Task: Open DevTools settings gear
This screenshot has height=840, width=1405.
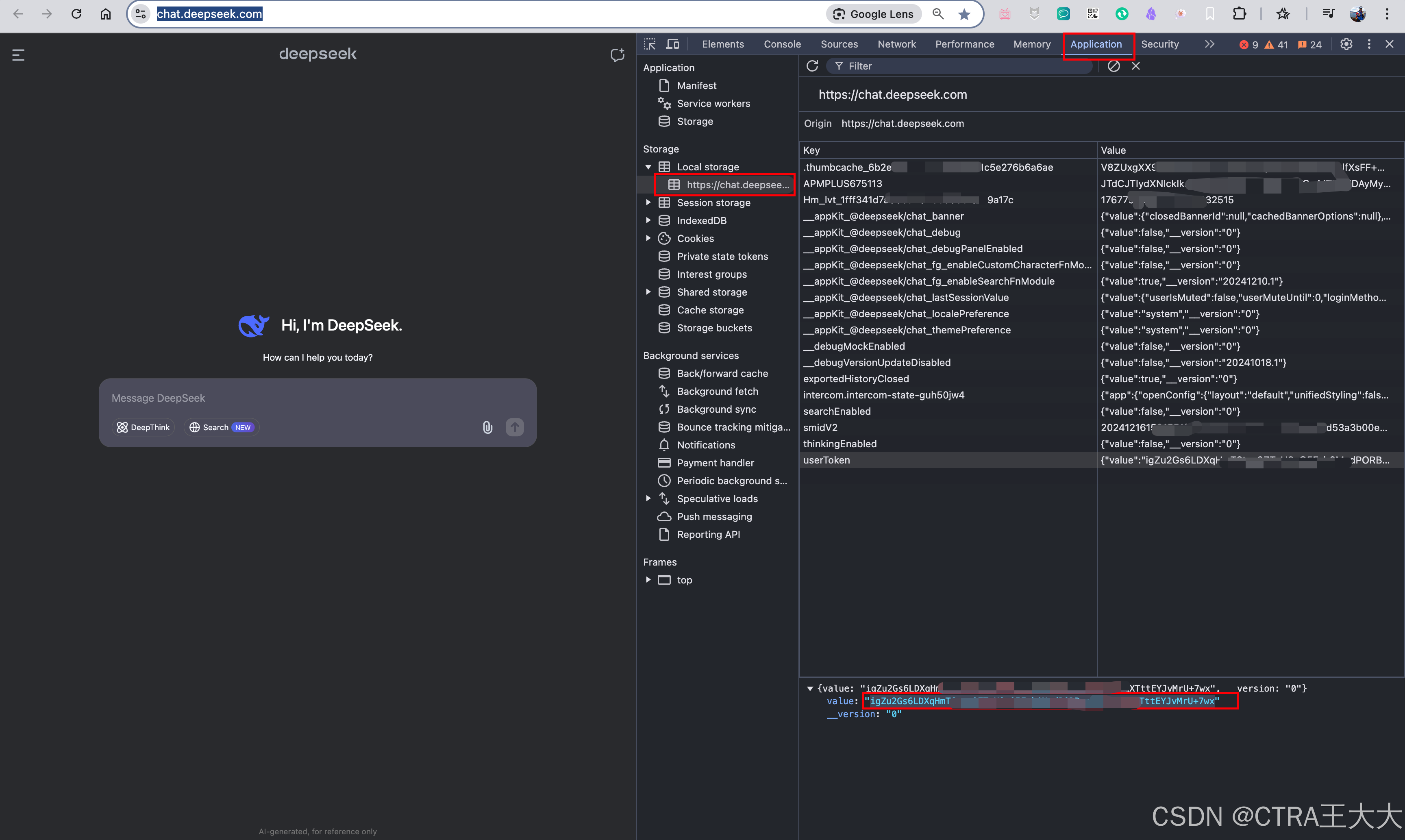Action: click(1346, 44)
